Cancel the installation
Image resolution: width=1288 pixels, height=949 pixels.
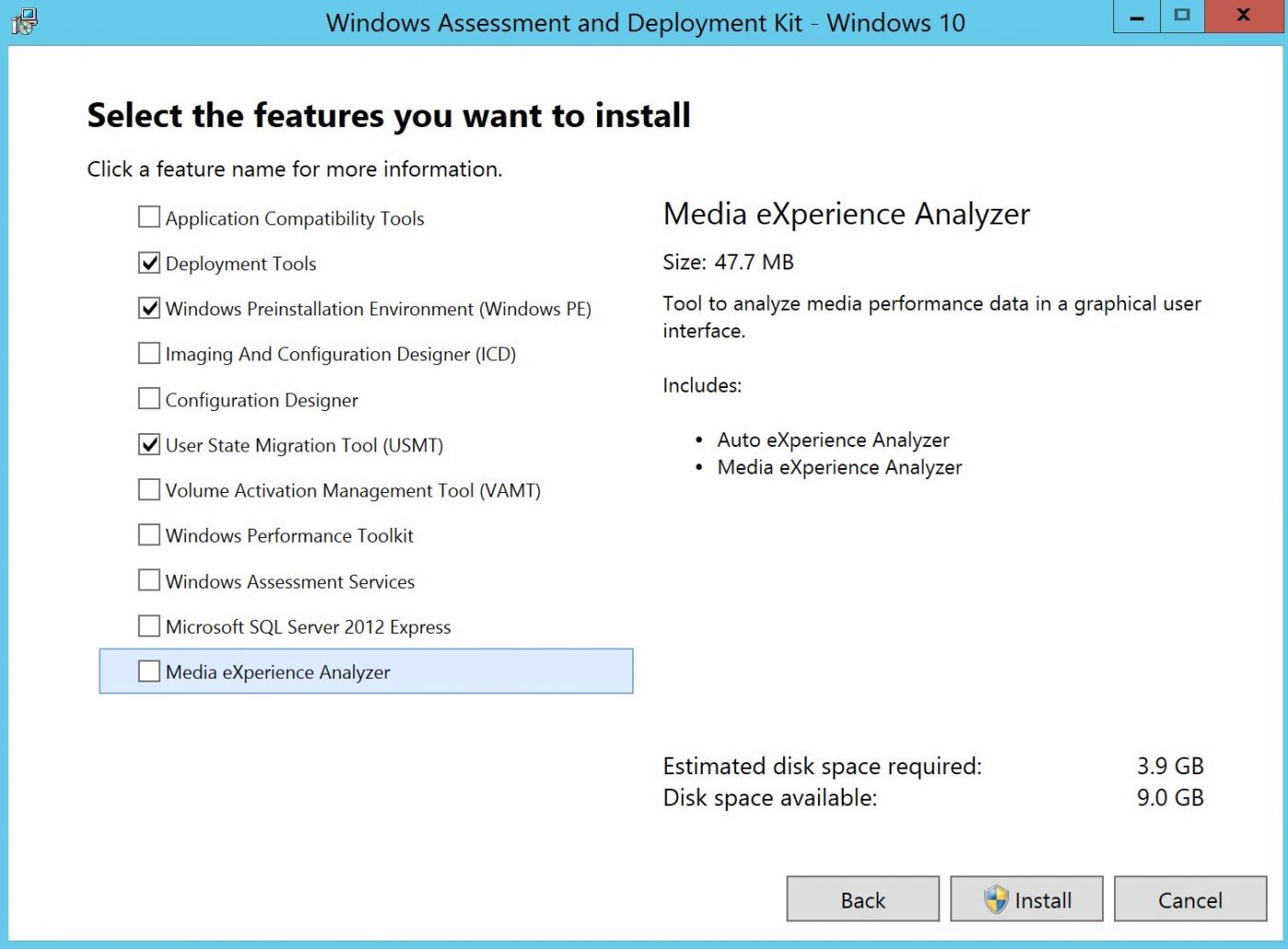1190,899
